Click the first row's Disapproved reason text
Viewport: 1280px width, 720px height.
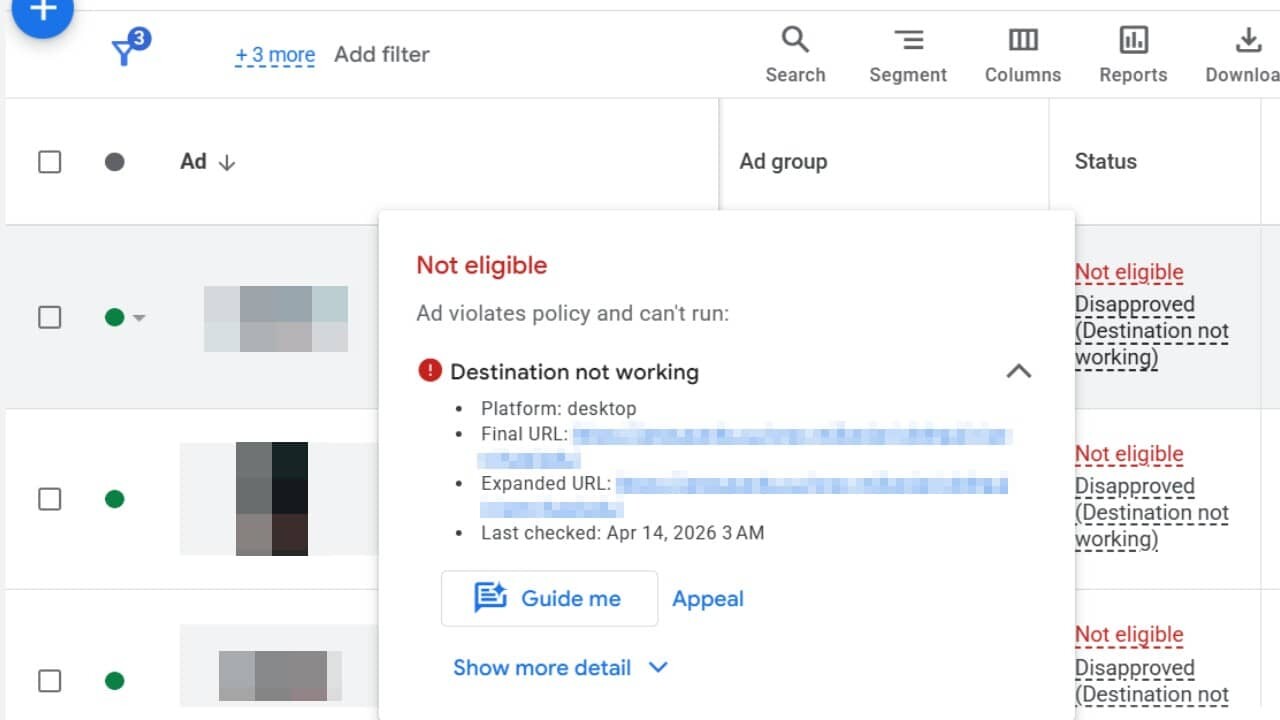coord(1152,331)
